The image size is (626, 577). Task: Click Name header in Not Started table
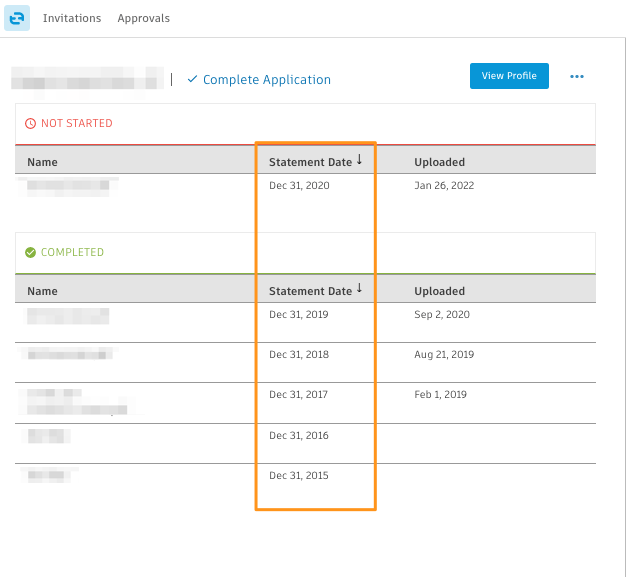pos(42,162)
